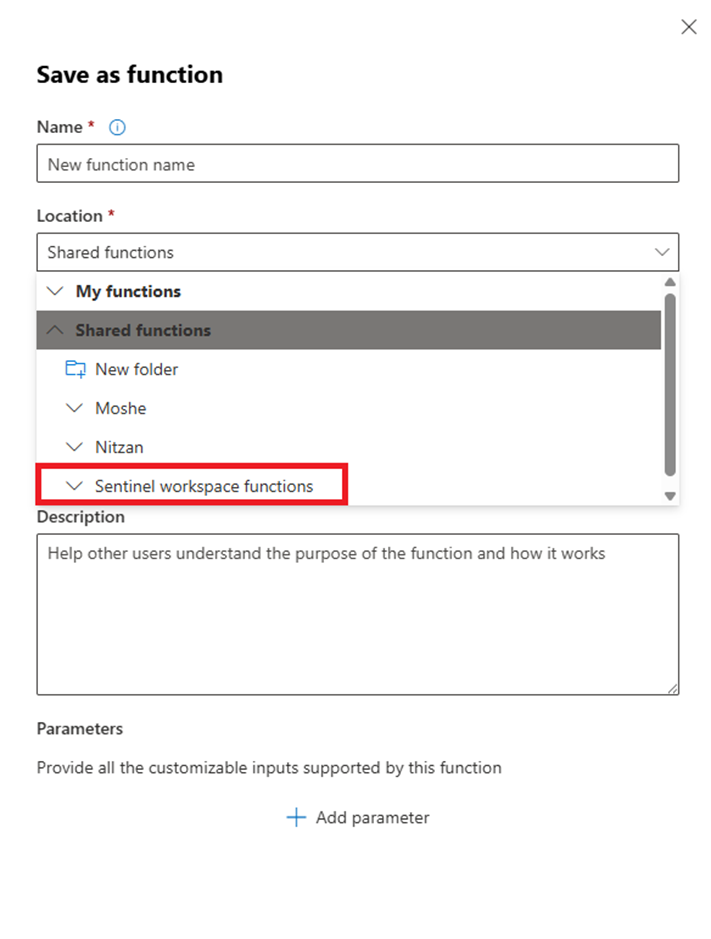Select the Moshe folder entry
Image resolution: width=711 pixels, height=939 pixels.
120,408
